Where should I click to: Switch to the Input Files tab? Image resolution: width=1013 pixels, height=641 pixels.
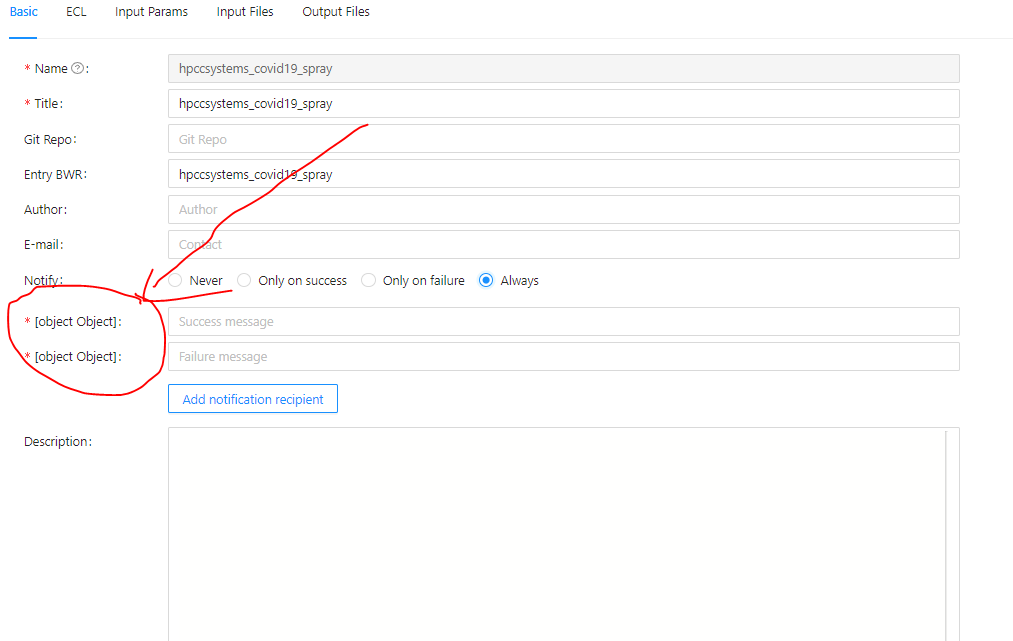[245, 12]
